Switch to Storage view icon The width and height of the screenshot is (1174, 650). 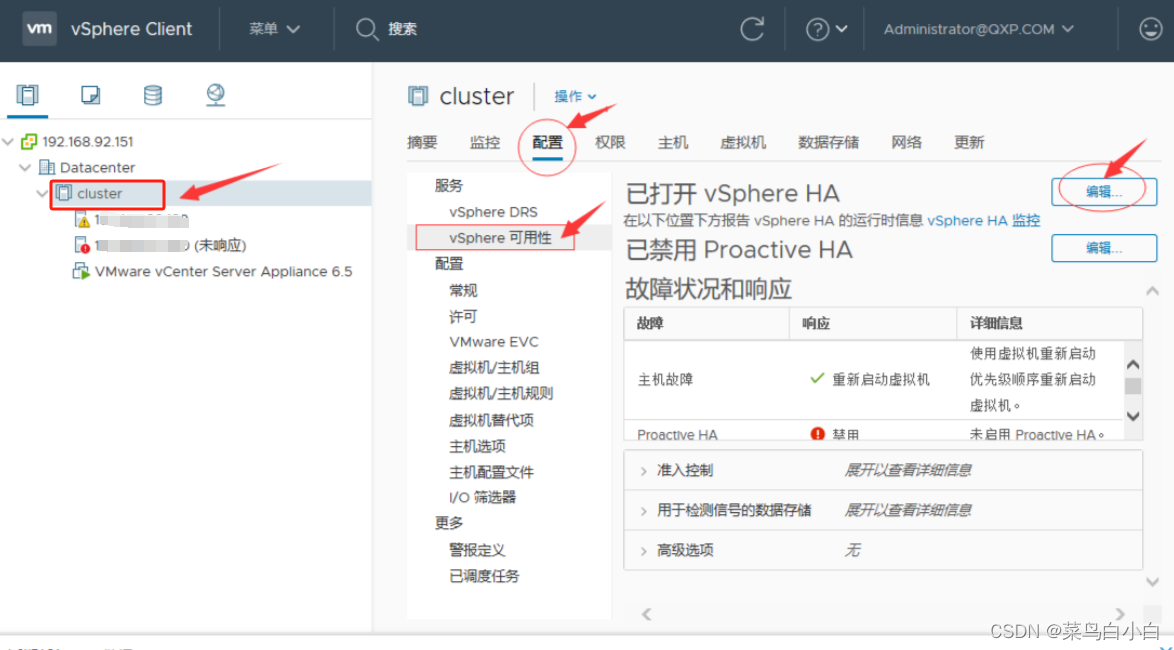click(153, 95)
